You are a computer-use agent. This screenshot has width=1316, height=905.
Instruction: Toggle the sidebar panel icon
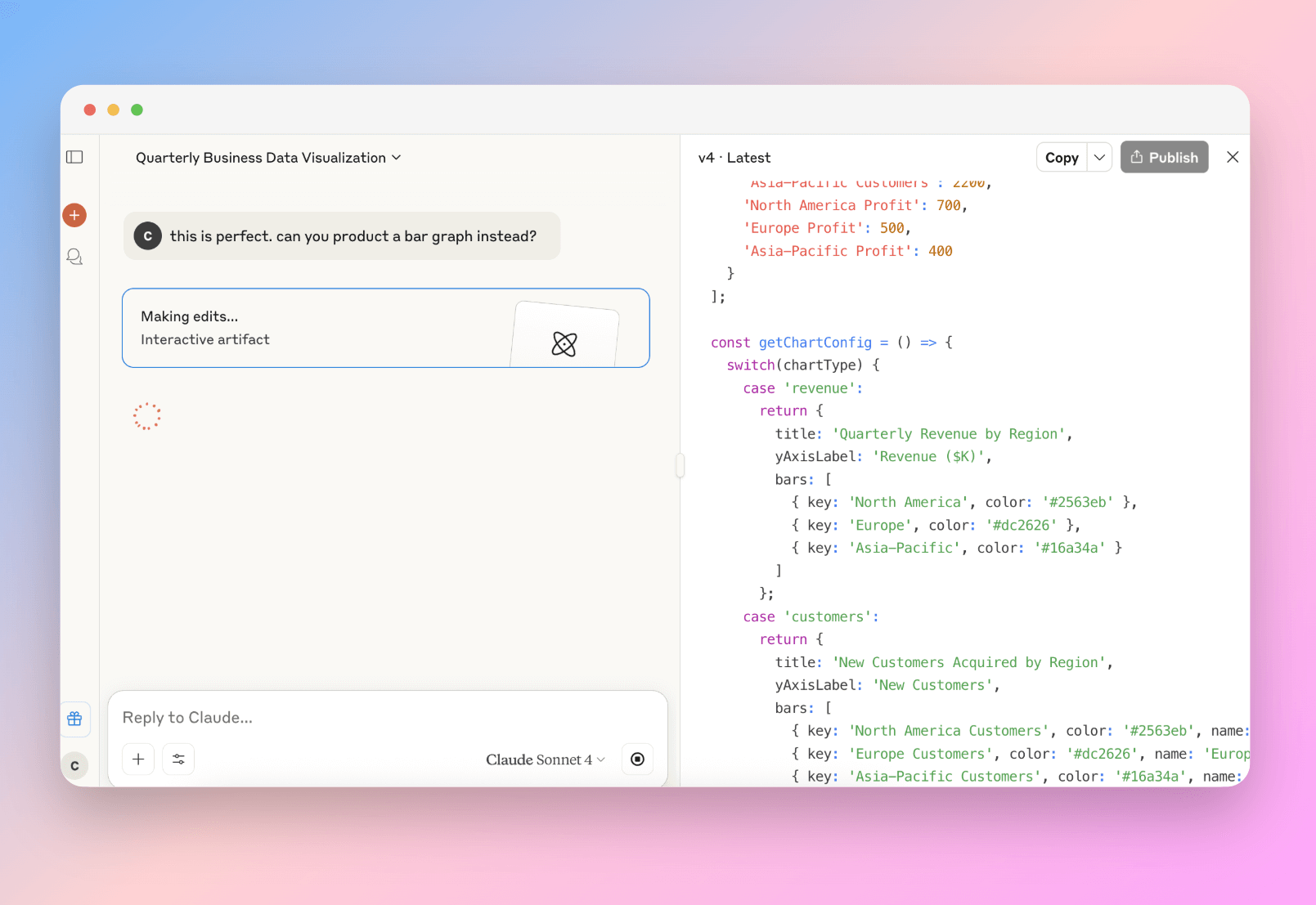pos(74,157)
